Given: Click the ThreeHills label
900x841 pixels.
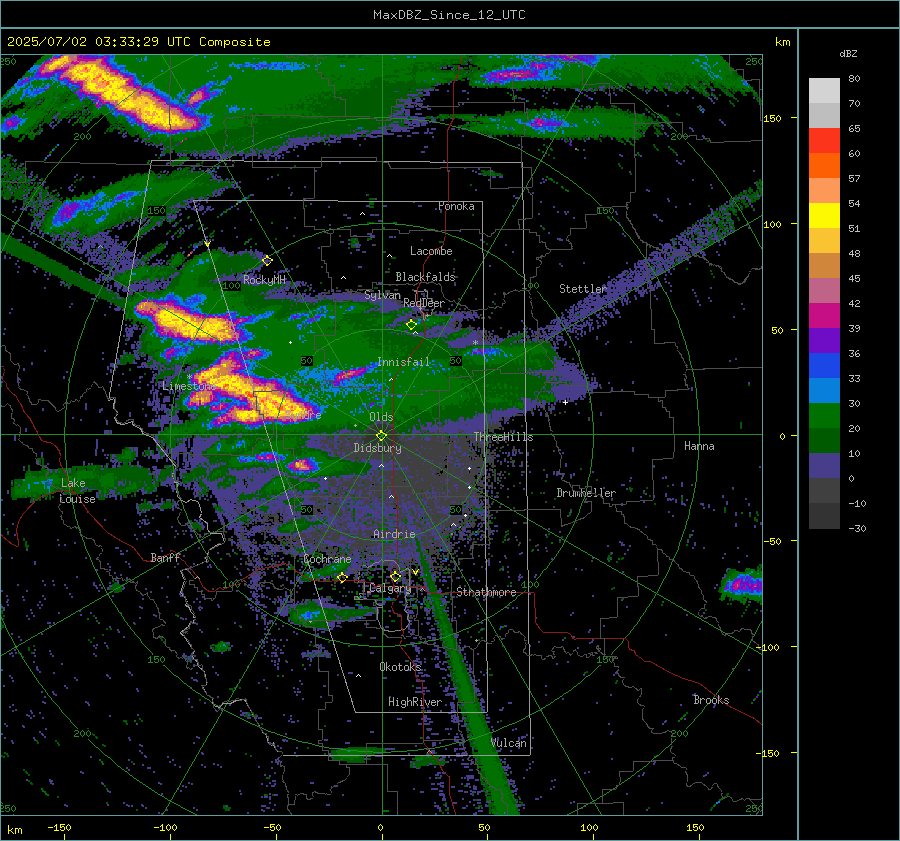Looking at the screenshot, I should [x=503, y=437].
